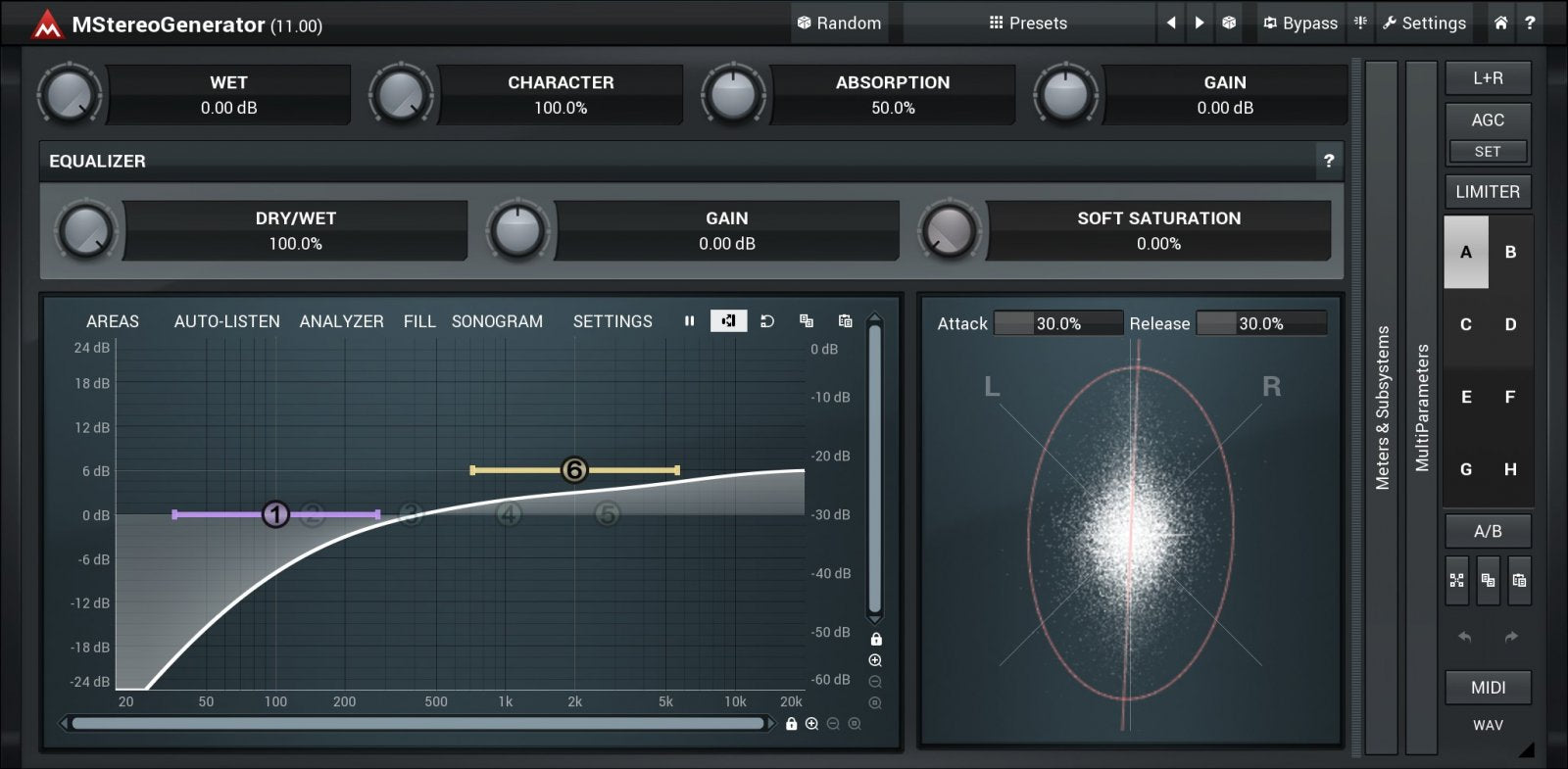Copy preset slot icon below A/B
Screen dimensions: 1568x769
(x=1488, y=580)
